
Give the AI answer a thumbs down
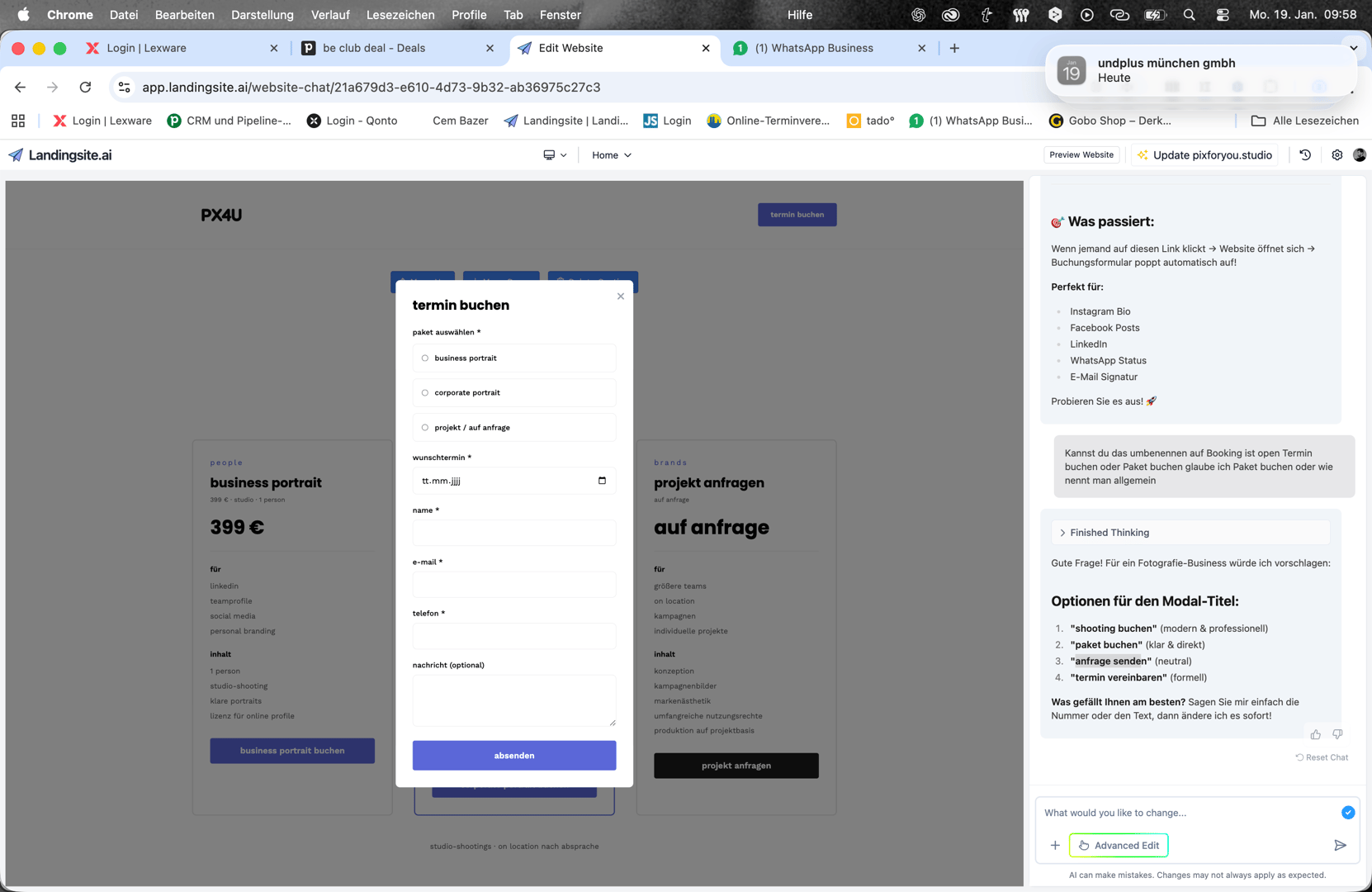point(1337,734)
